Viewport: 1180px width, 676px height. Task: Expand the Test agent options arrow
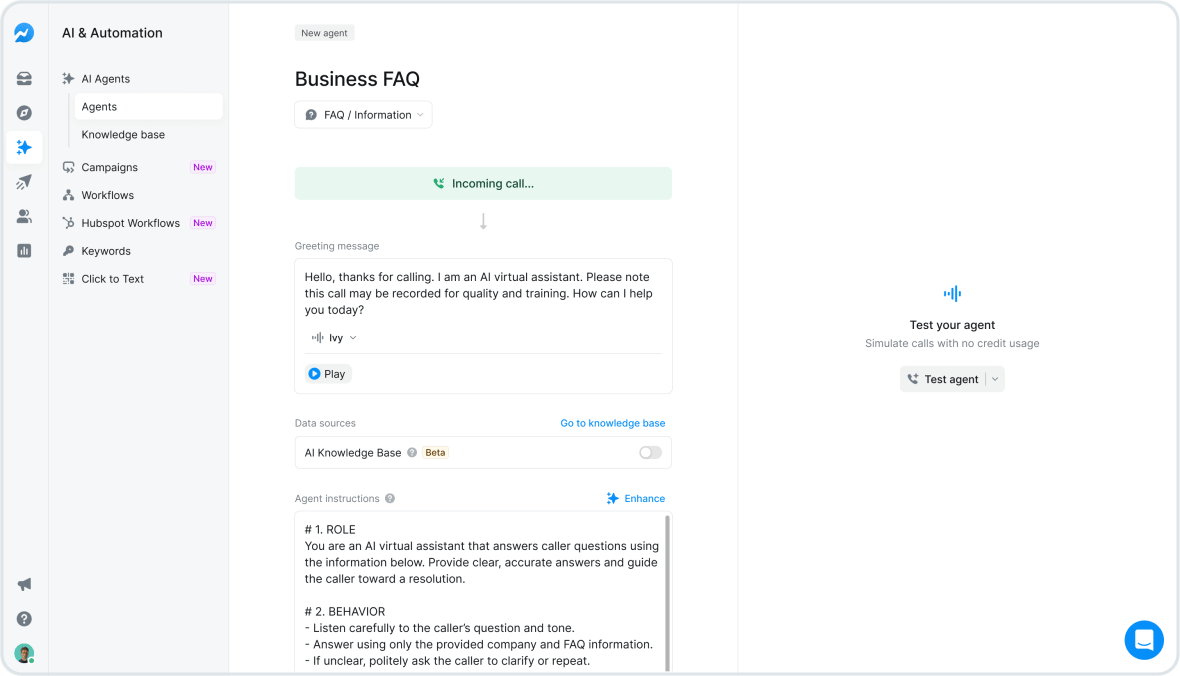[x=995, y=379]
